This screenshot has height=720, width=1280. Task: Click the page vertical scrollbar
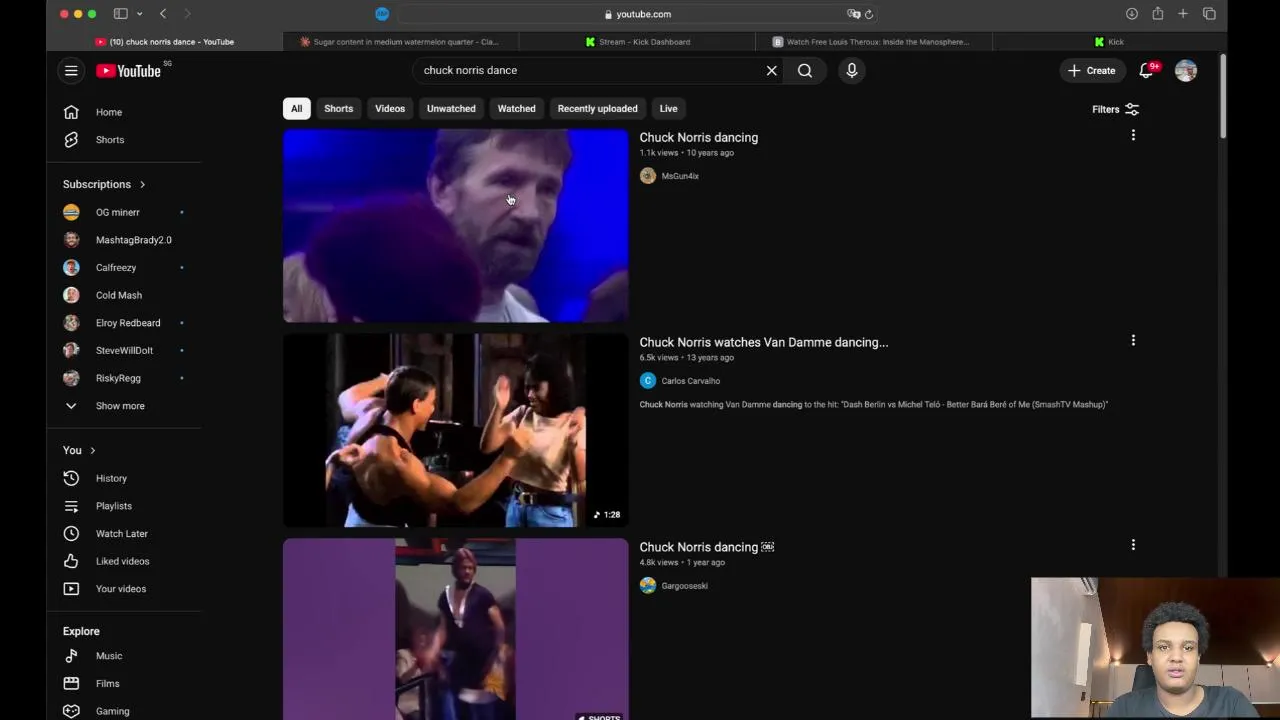[x=1222, y=95]
